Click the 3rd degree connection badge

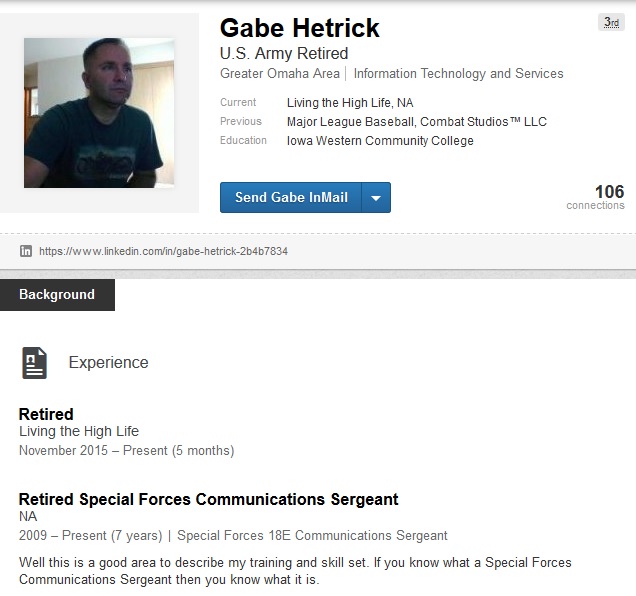tap(611, 22)
